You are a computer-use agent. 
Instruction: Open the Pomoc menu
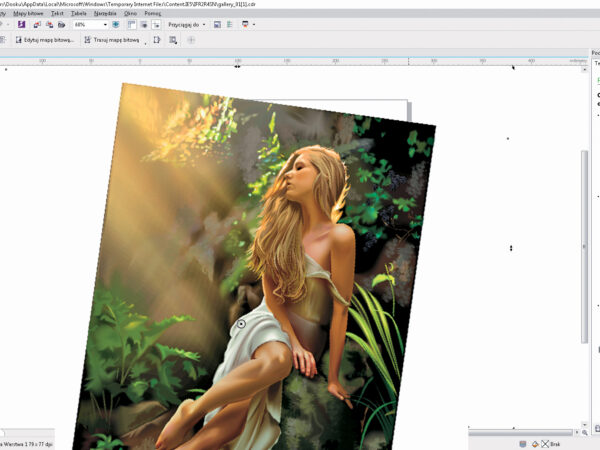(152, 14)
